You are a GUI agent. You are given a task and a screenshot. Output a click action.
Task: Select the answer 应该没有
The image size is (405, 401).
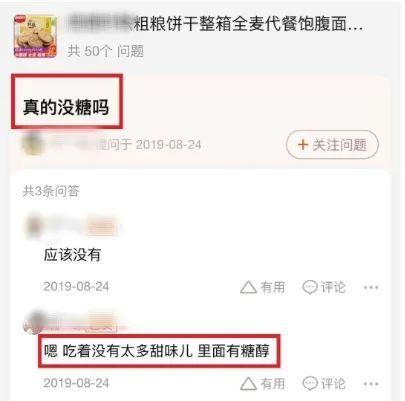pyautogui.click(x=72, y=255)
